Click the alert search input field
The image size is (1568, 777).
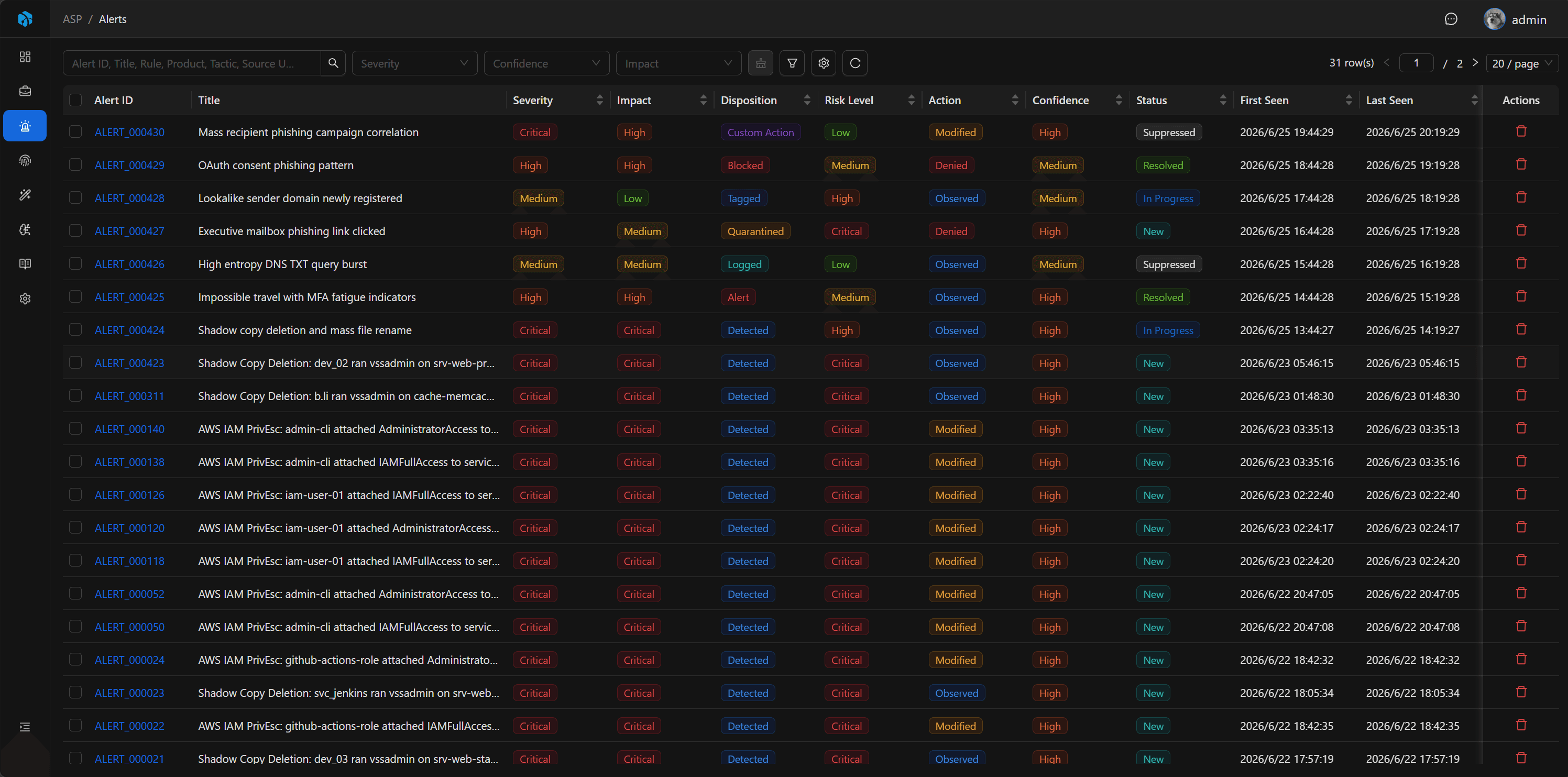191,63
